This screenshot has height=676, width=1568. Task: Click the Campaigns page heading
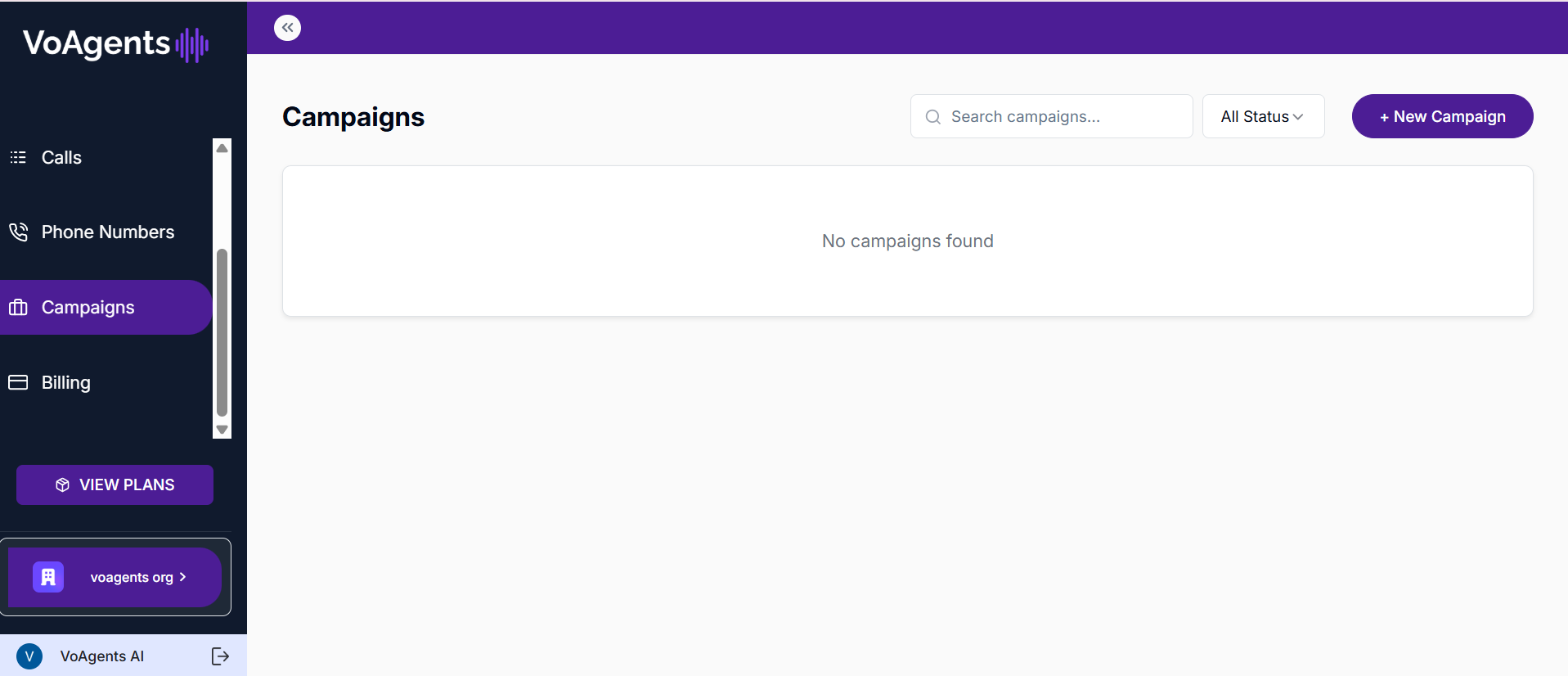353,117
